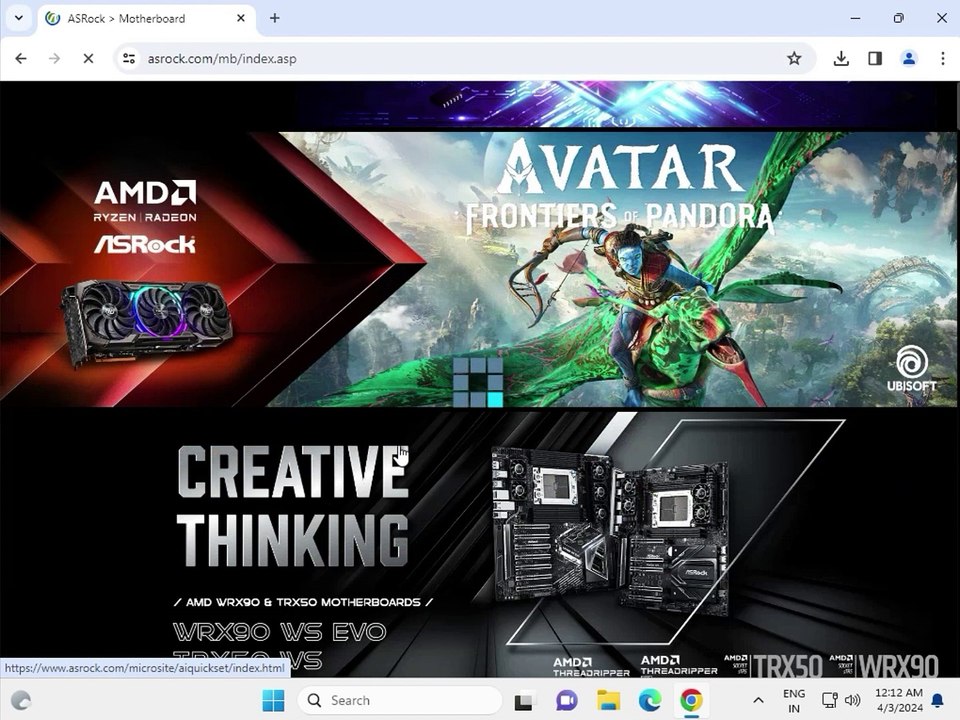This screenshot has width=960, height=720.
Task: Expand the tab search dropdown
Action: pos(18,18)
